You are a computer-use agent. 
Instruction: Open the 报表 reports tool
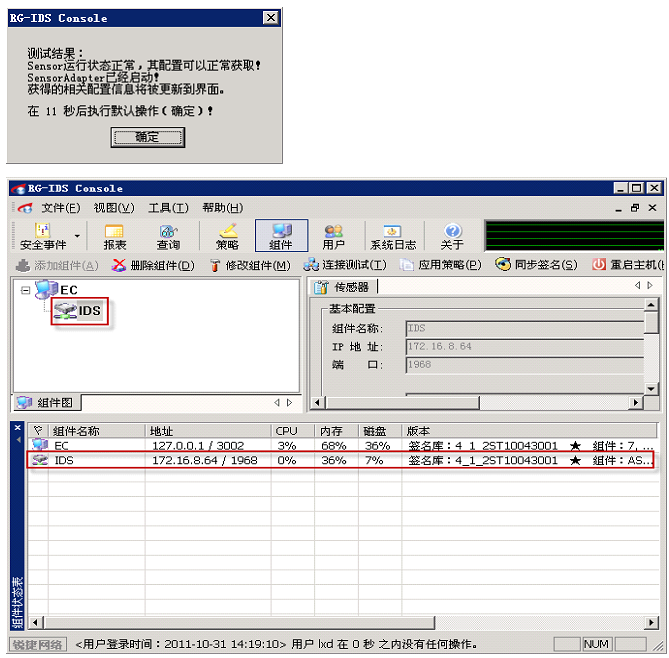(x=114, y=236)
